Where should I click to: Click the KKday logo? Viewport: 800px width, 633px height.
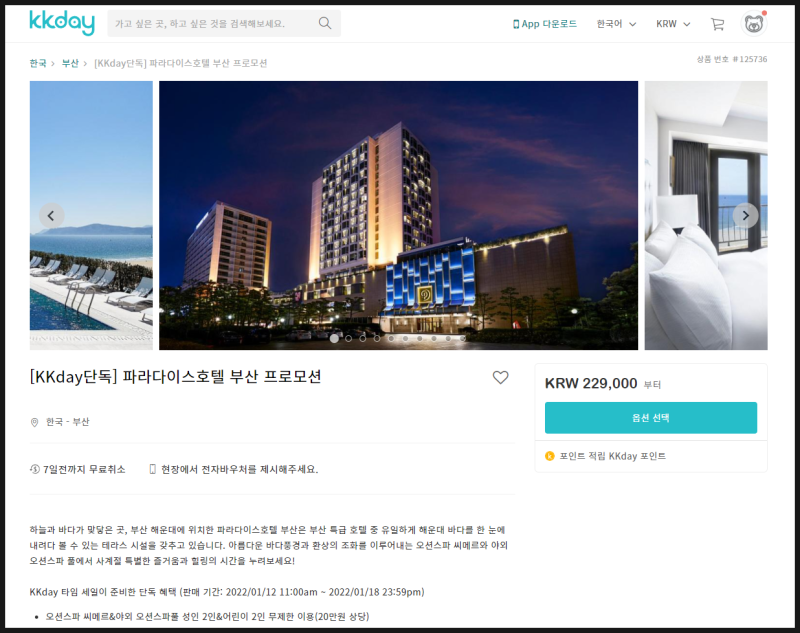coord(62,23)
